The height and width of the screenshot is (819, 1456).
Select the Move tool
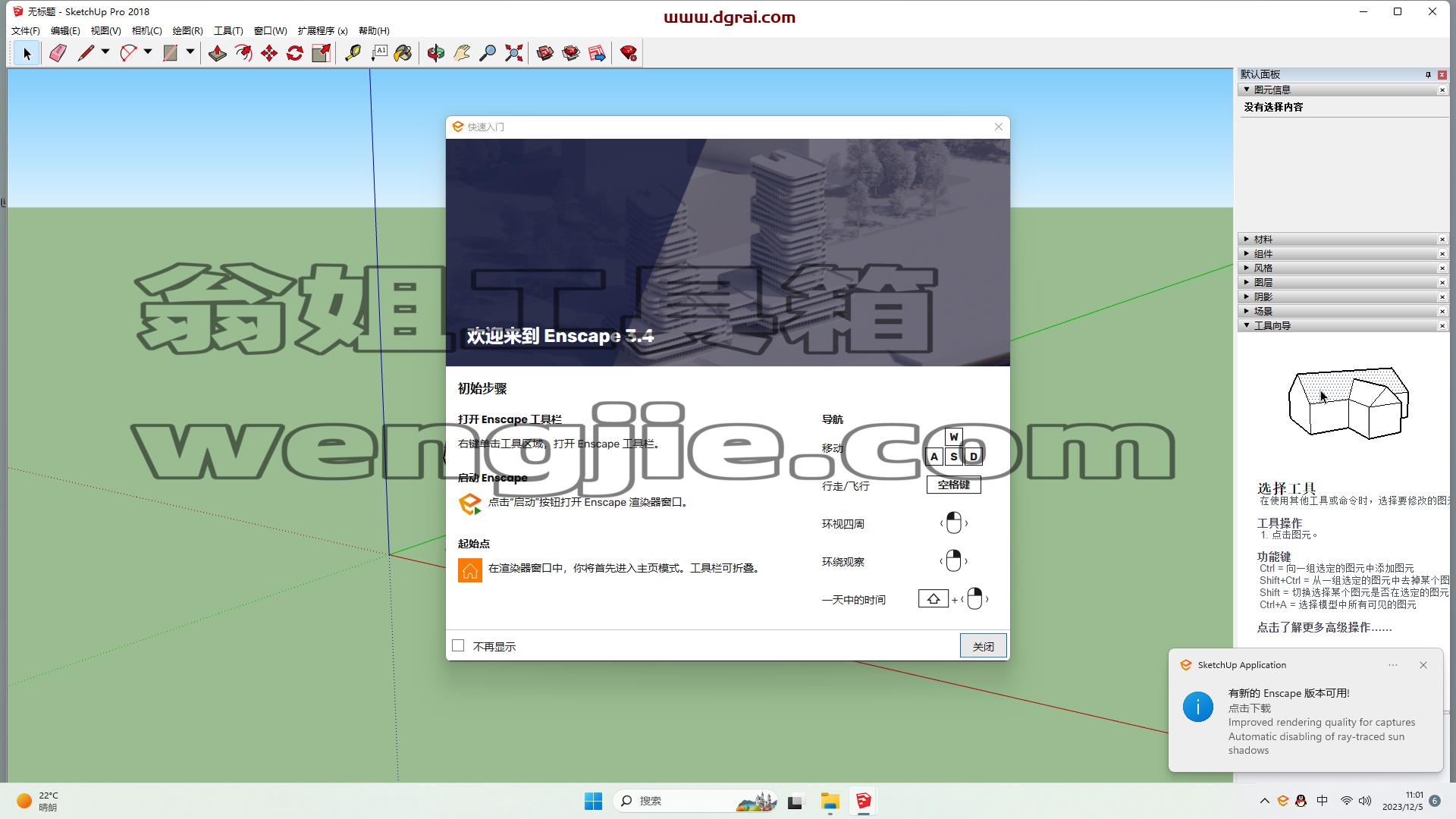point(269,53)
